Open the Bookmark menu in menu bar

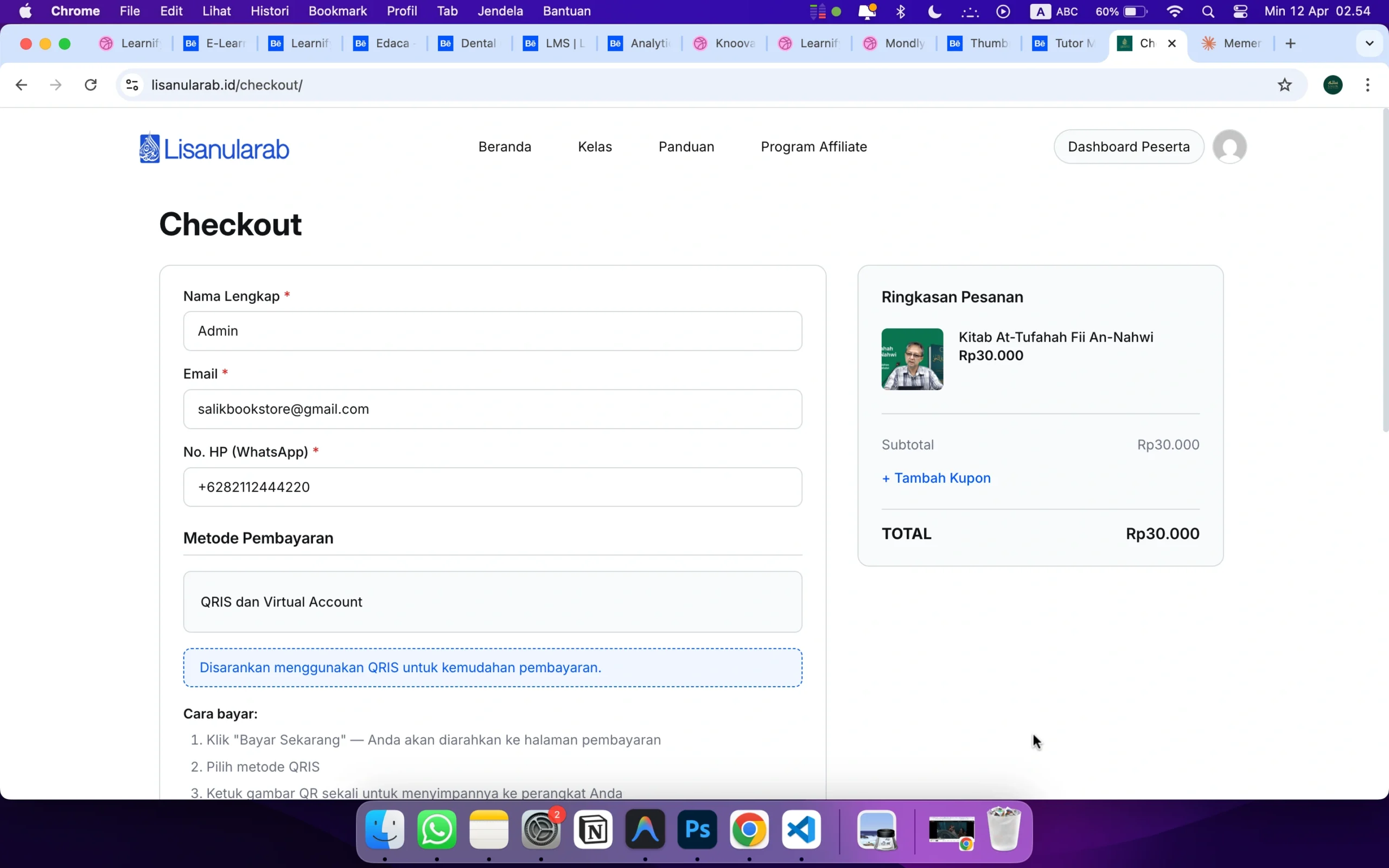click(x=337, y=11)
